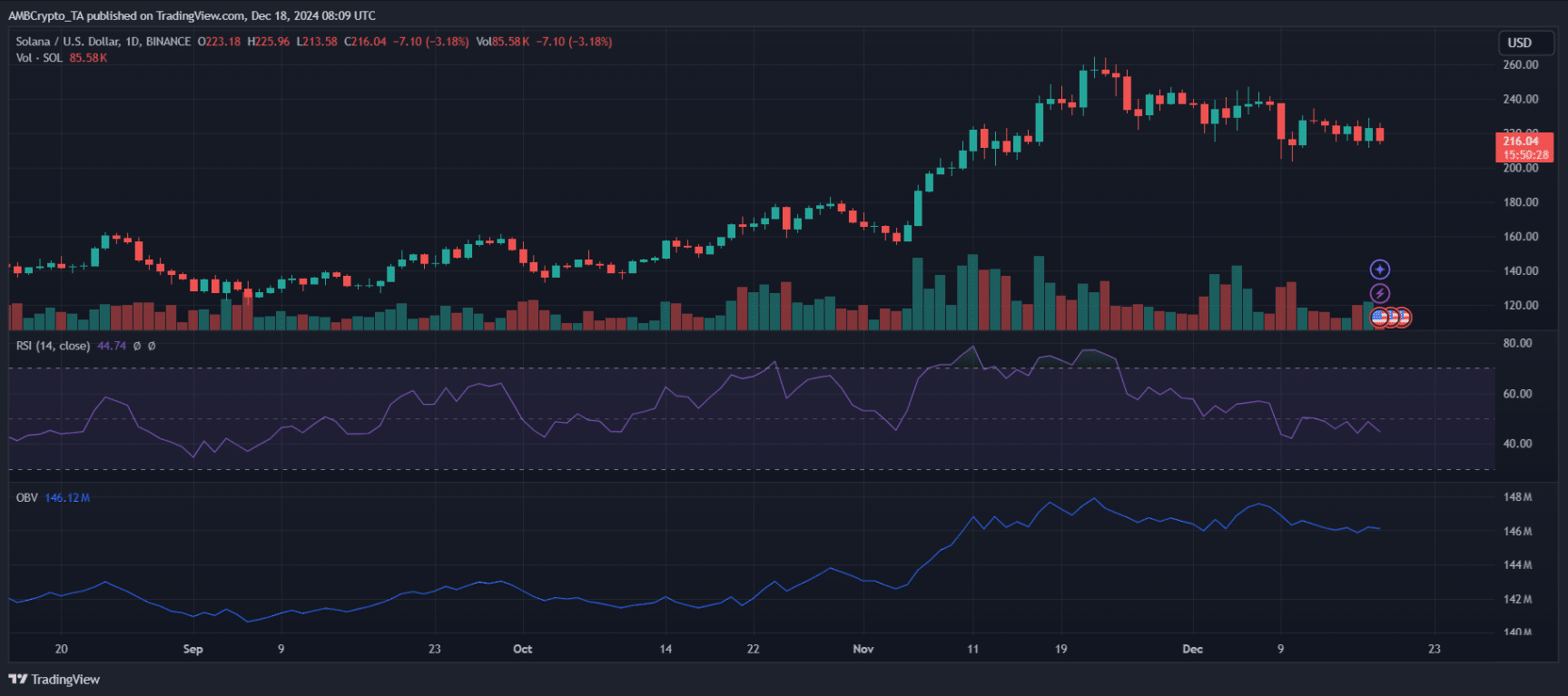Click the Oct date label on time axis
1568x696 pixels.
click(x=522, y=649)
